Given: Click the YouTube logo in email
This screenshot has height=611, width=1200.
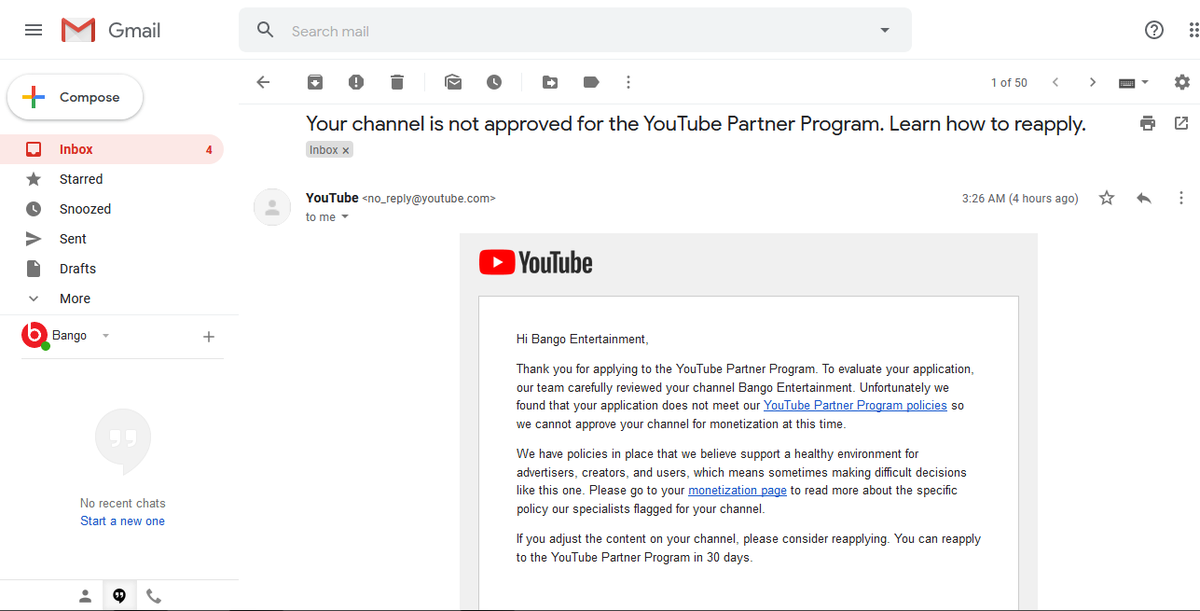Looking at the screenshot, I should (x=536, y=263).
